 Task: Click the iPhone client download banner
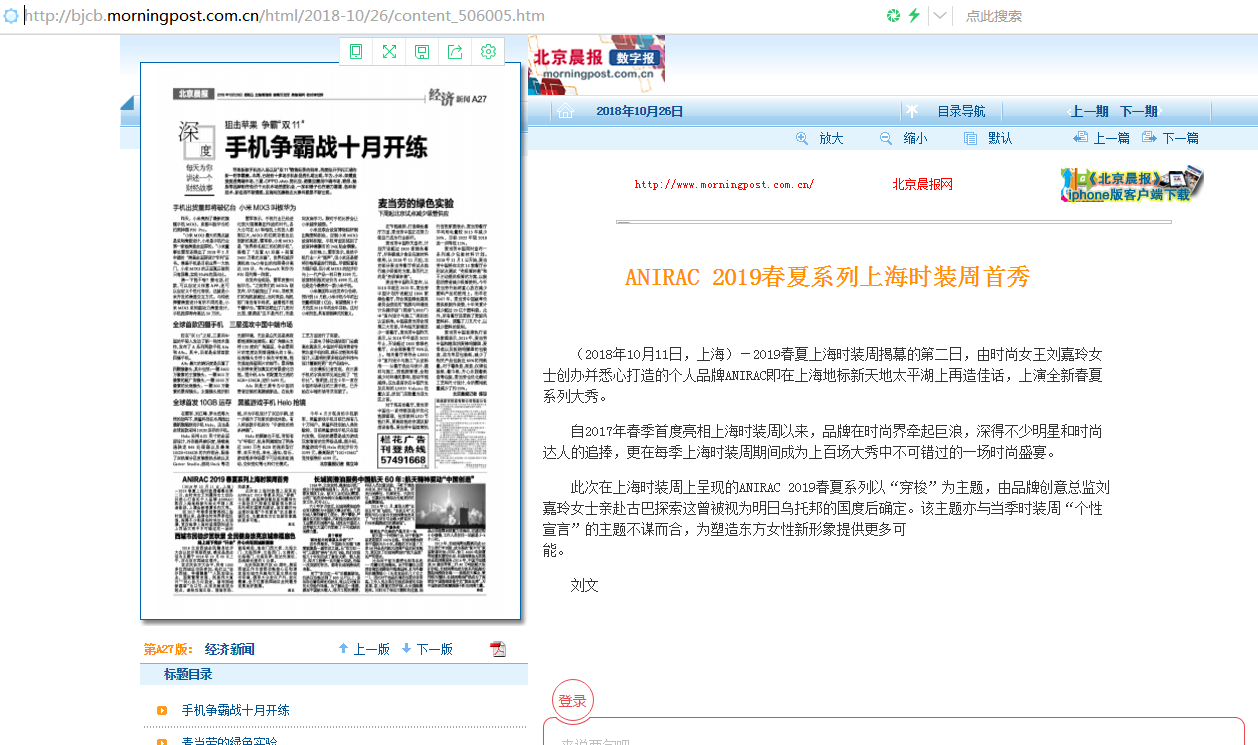(1132, 184)
